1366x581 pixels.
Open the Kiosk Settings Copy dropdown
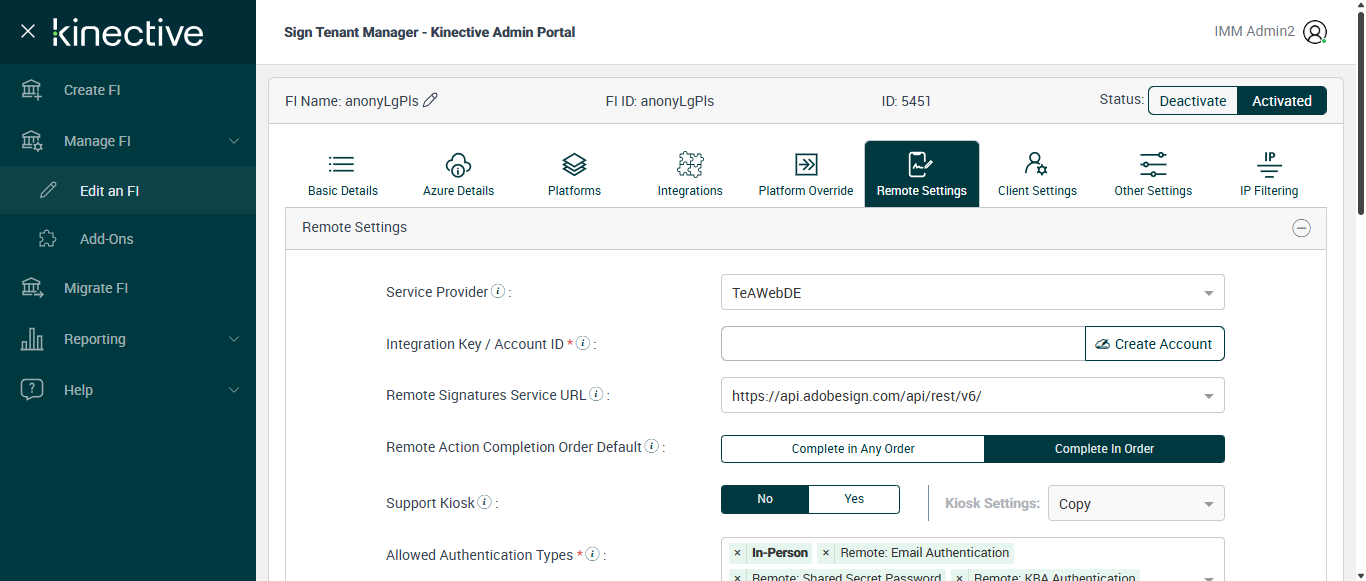click(x=1135, y=504)
